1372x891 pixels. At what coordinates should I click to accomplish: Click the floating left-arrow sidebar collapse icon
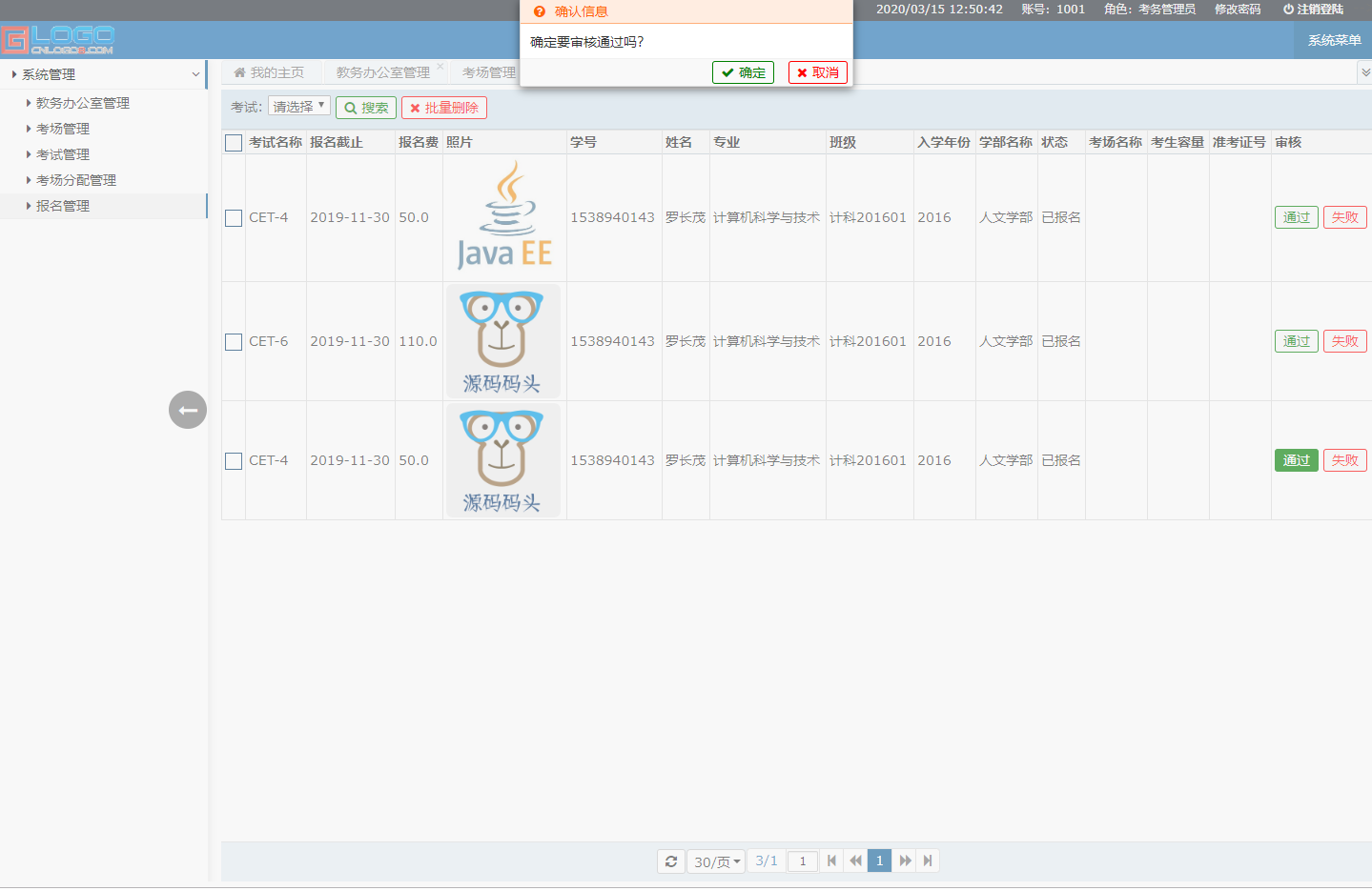coord(188,410)
